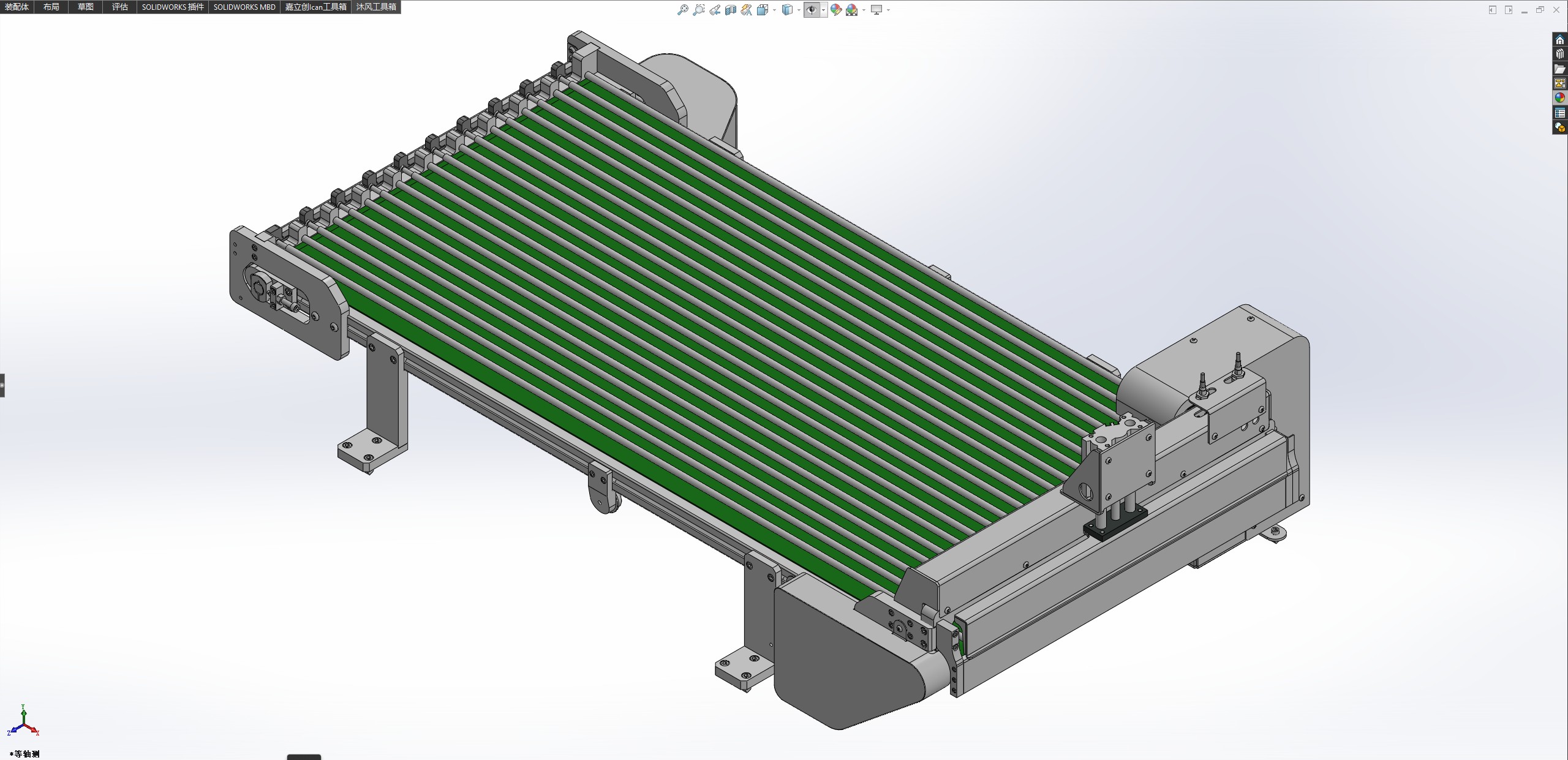Open the Dynamic Annotation Views icon
The width and height of the screenshot is (1568, 760).
746,10
